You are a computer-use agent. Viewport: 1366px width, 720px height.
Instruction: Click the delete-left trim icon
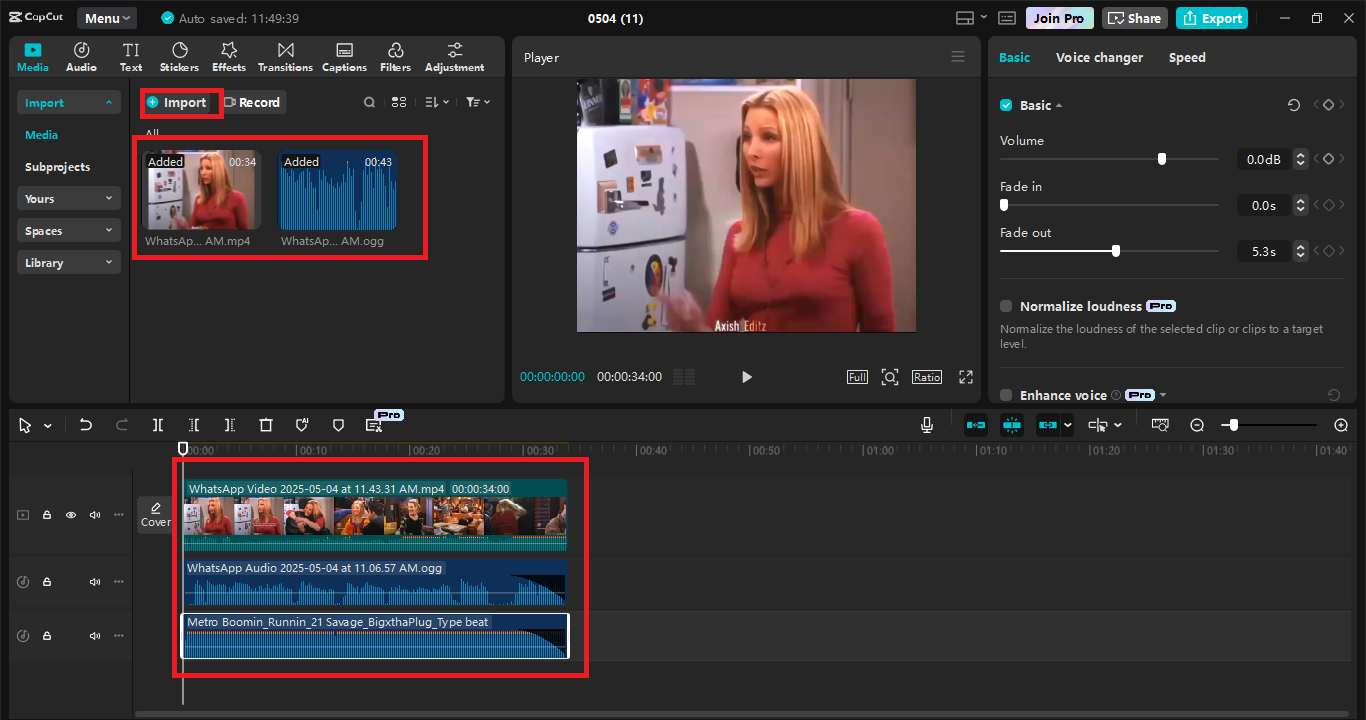click(x=194, y=425)
